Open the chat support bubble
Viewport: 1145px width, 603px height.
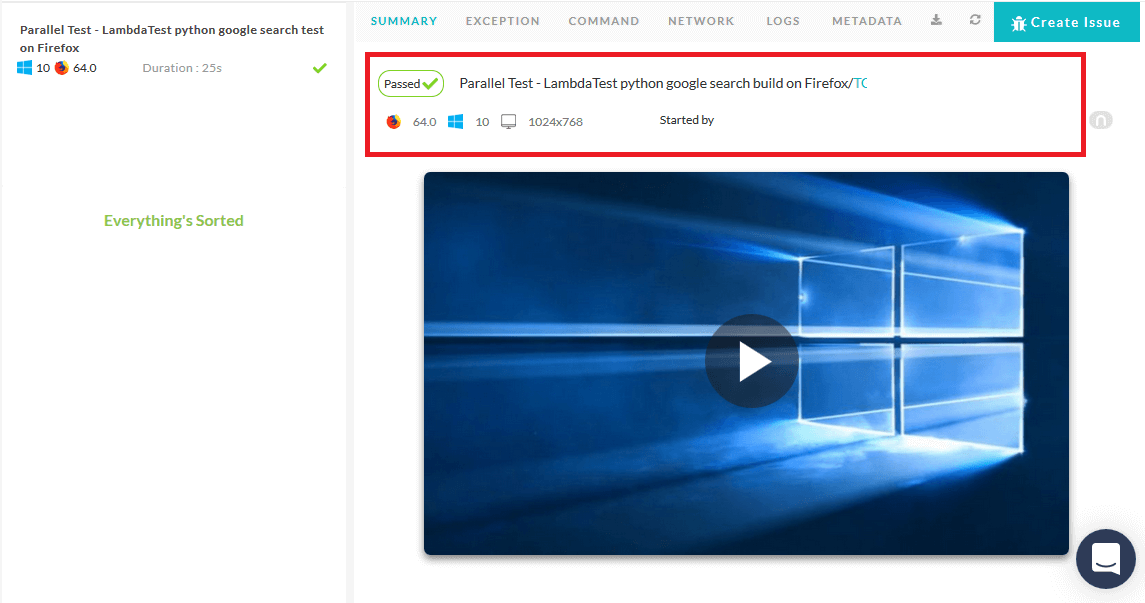point(1105,559)
